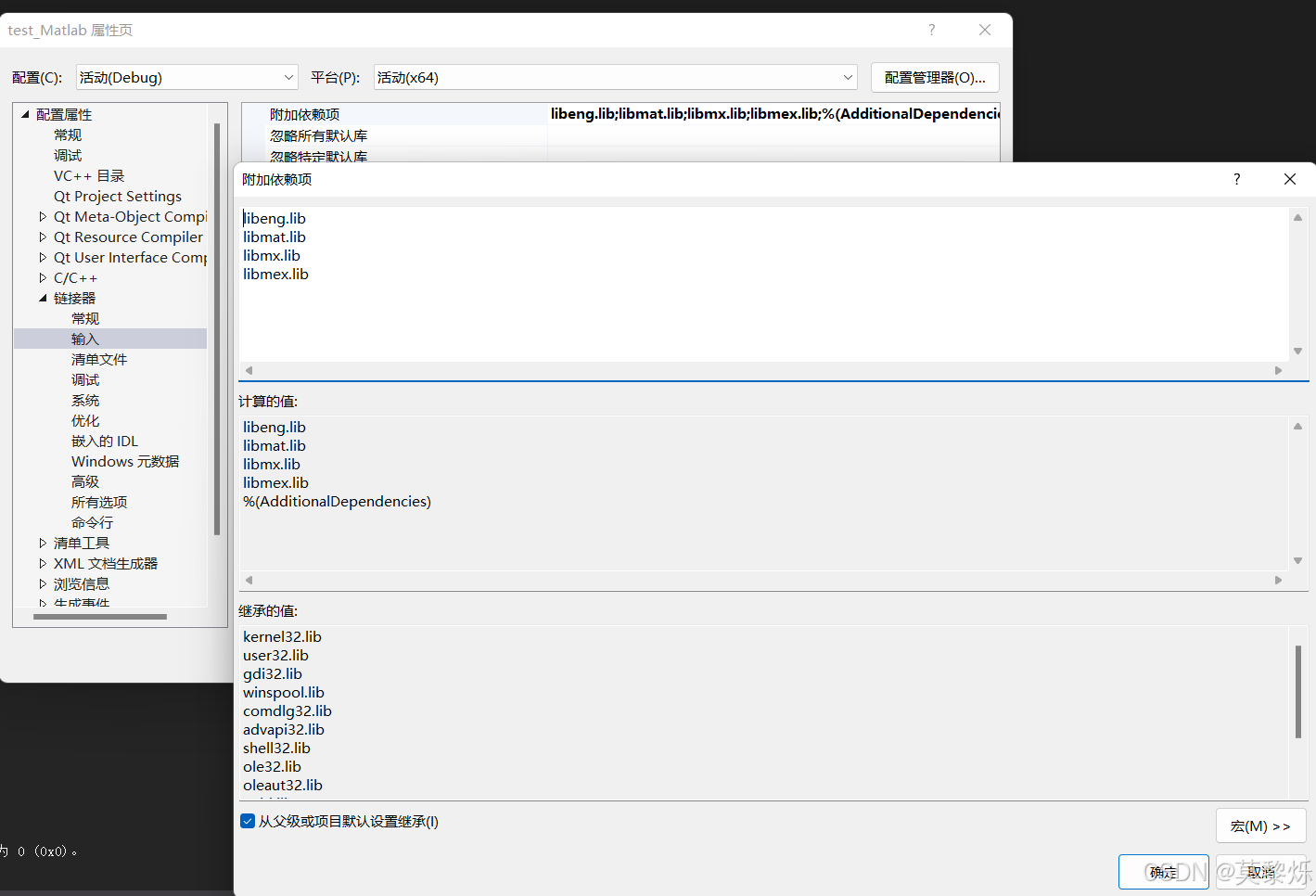This screenshot has height=896, width=1316.
Task: Toggle 从父级或项目默认设置继承 checkbox
Action: 248,821
